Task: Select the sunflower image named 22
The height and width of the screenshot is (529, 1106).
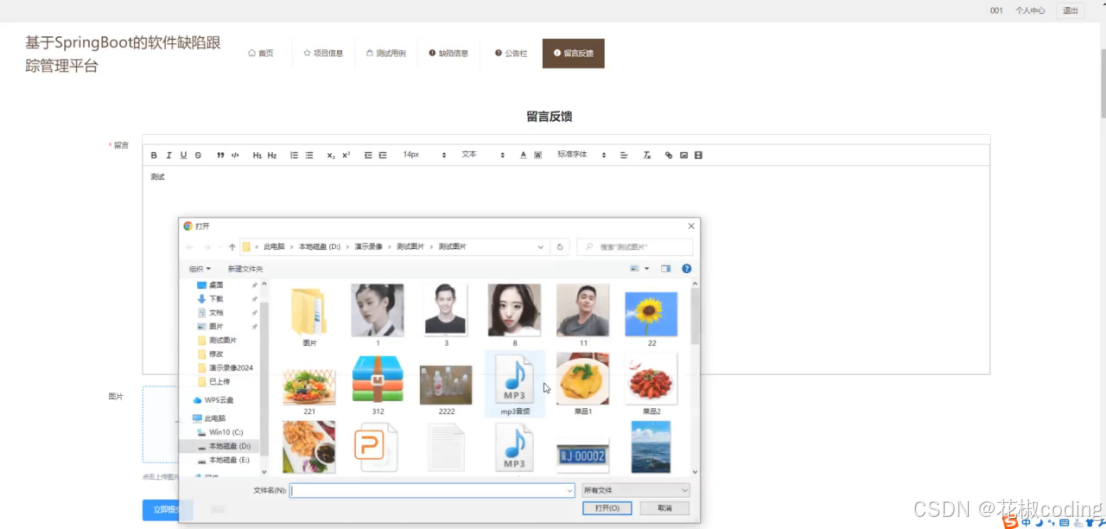Action: pos(651,315)
